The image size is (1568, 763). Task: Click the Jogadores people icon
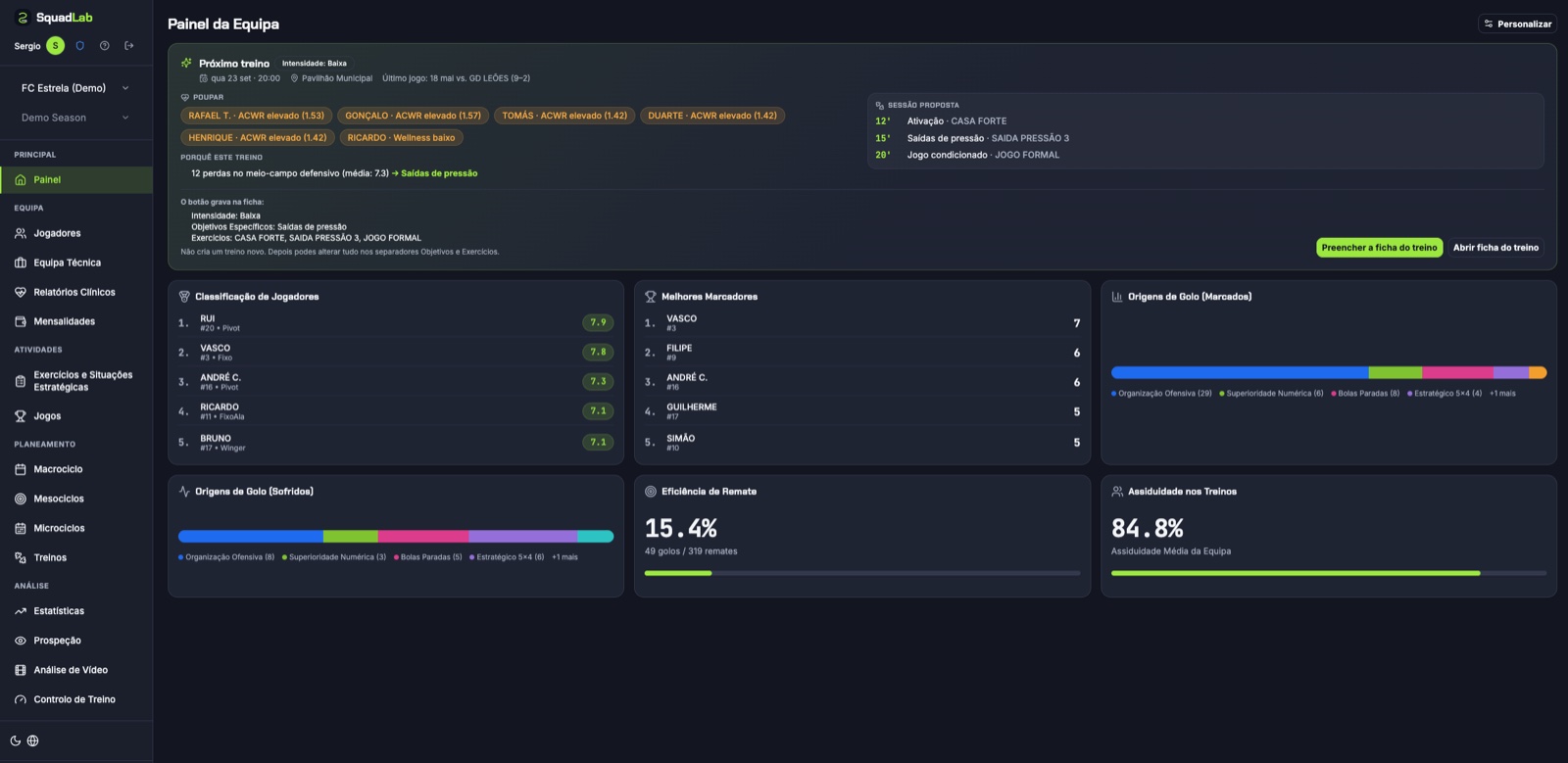pos(21,233)
